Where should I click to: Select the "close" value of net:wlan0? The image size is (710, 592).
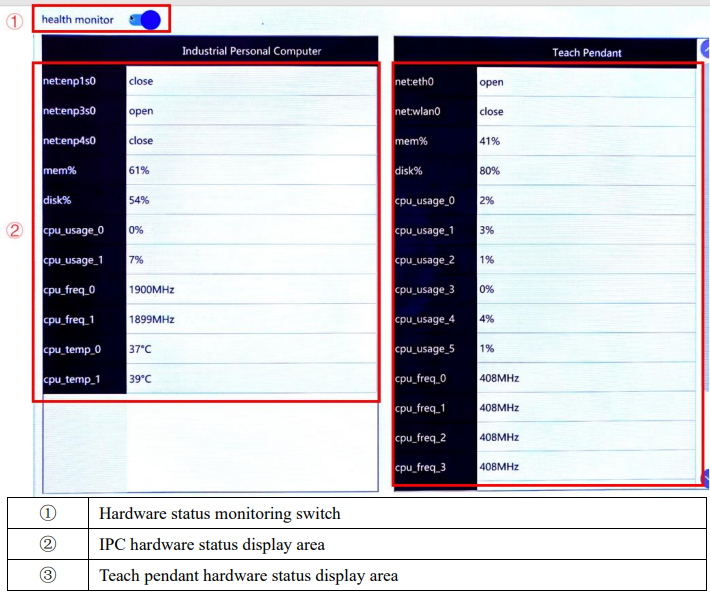(x=491, y=111)
